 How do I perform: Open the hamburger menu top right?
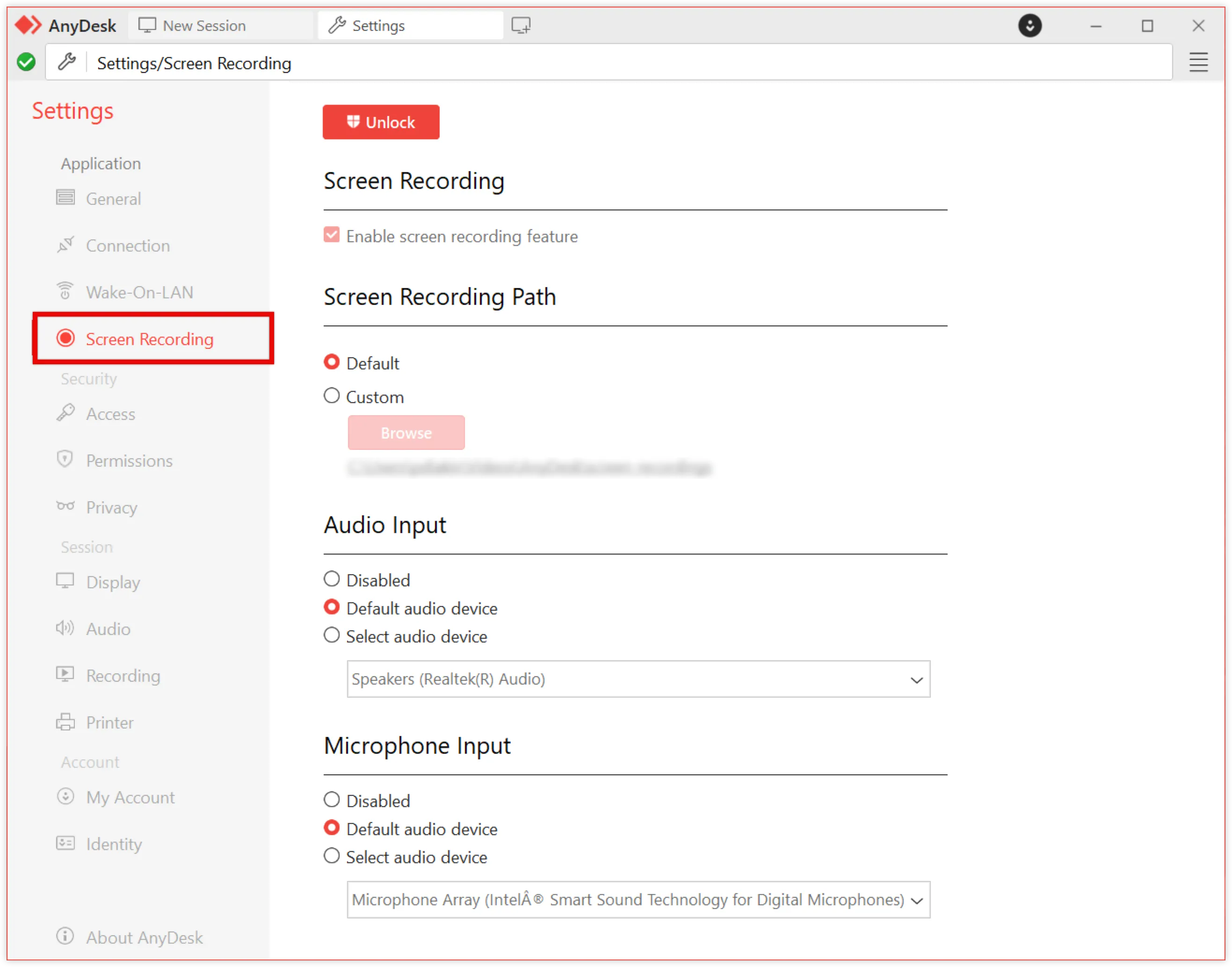pos(1198,62)
